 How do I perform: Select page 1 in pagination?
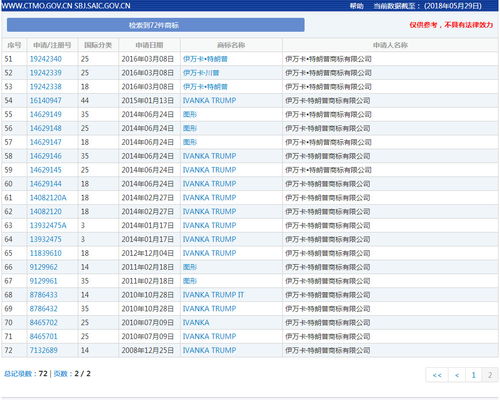tap(473, 375)
